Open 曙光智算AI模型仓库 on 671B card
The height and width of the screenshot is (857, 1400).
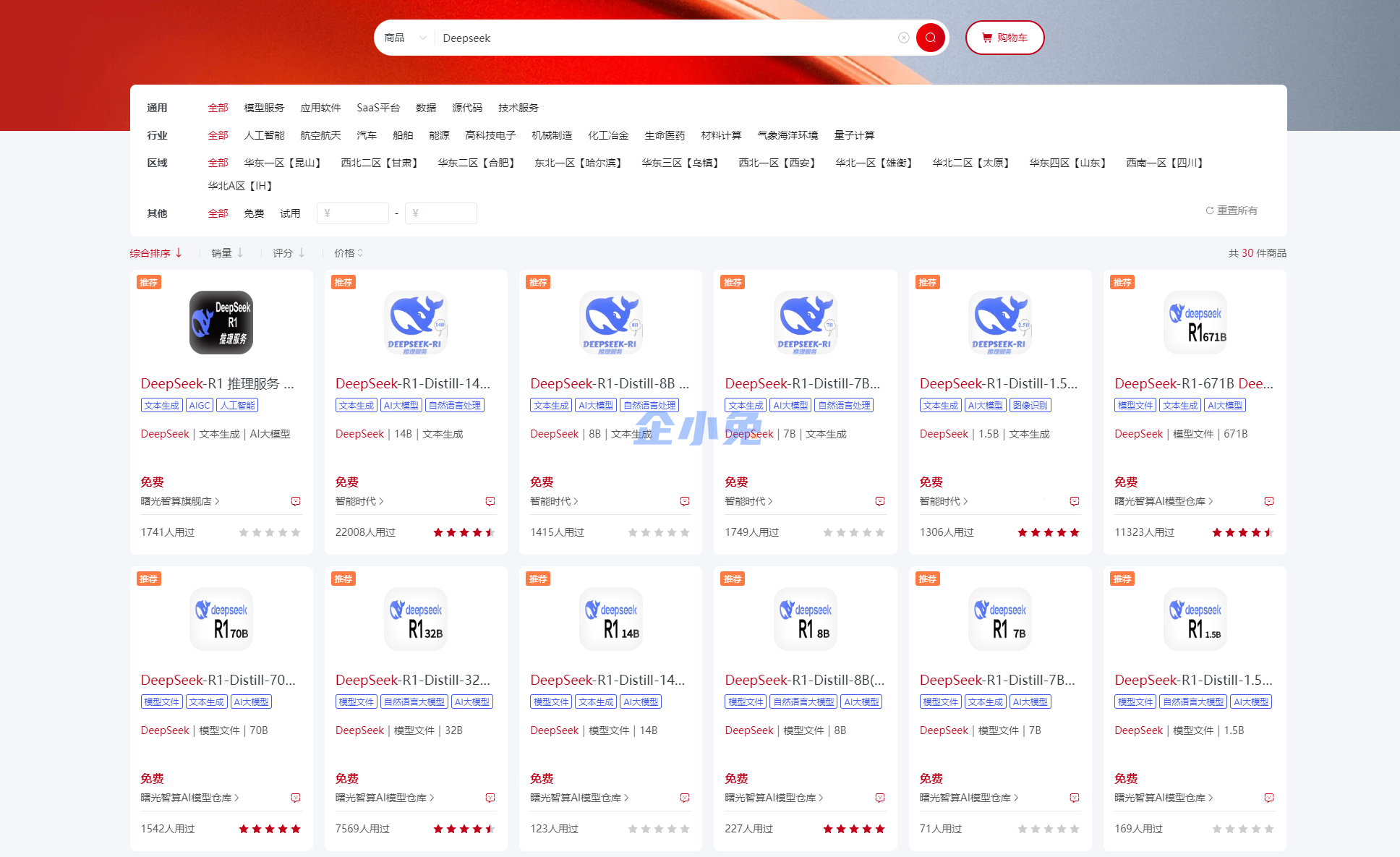[x=1164, y=501]
